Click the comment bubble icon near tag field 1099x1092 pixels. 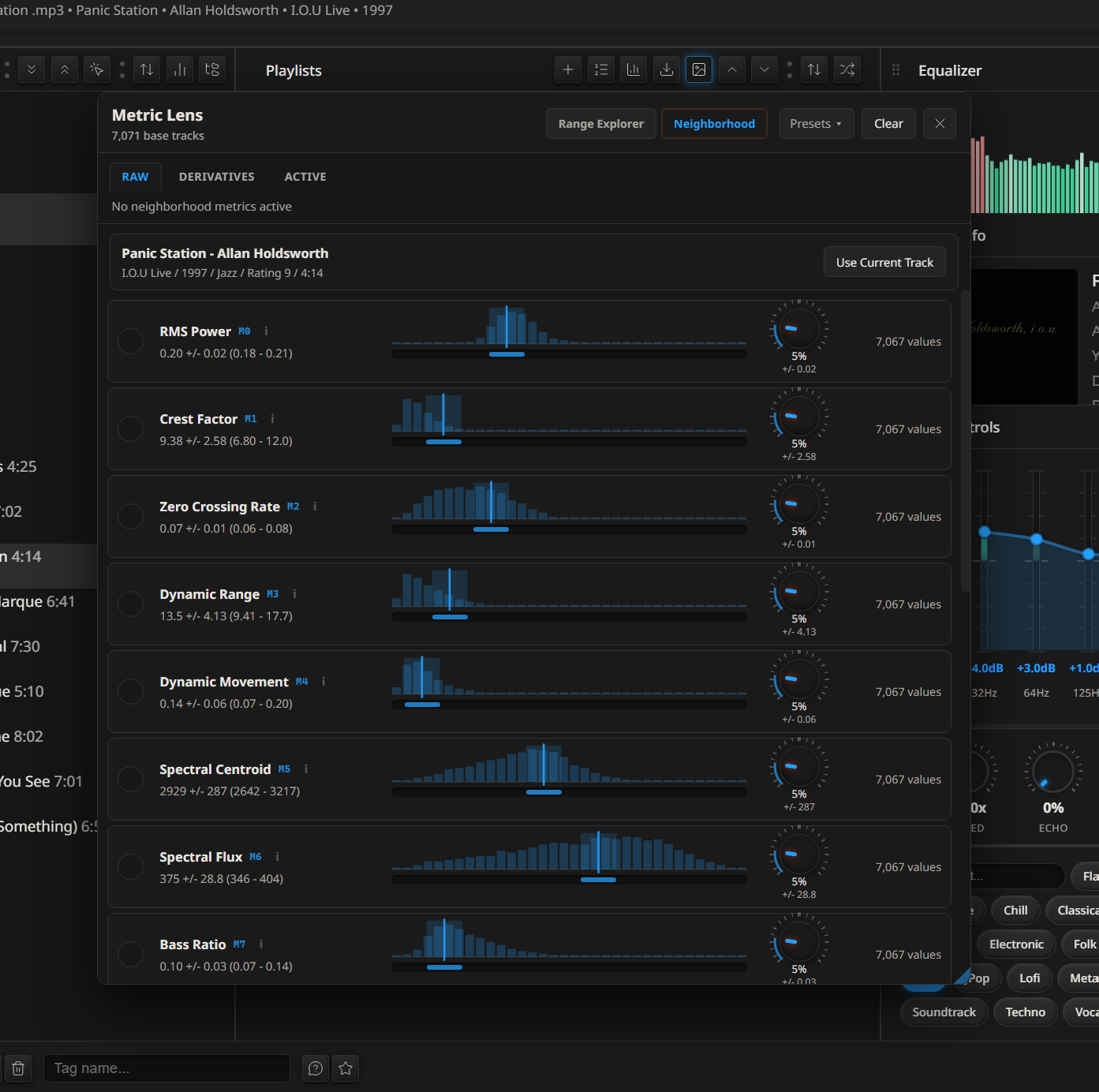tap(316, 1068)
